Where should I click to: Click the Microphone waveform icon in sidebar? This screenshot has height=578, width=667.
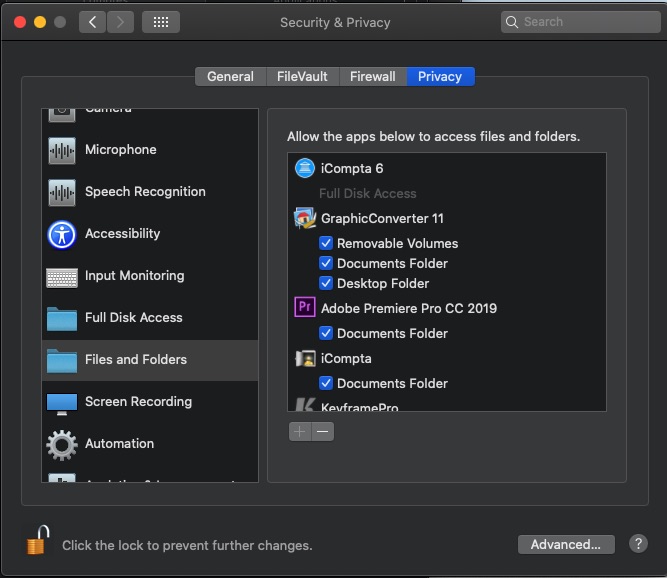click(x=62, y=151)
